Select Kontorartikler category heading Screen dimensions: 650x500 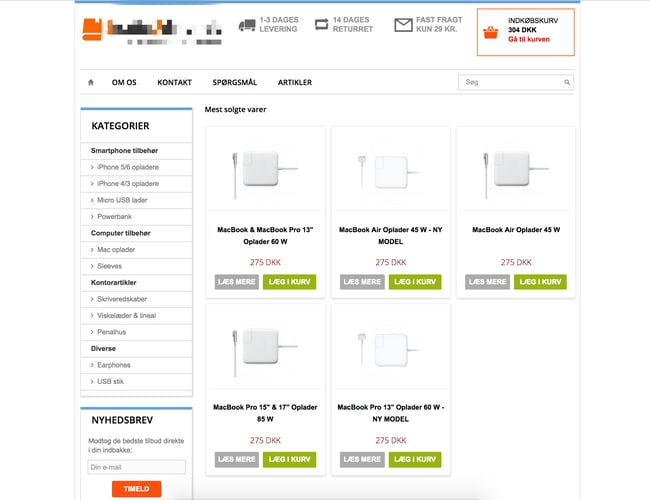click(114, 282)
